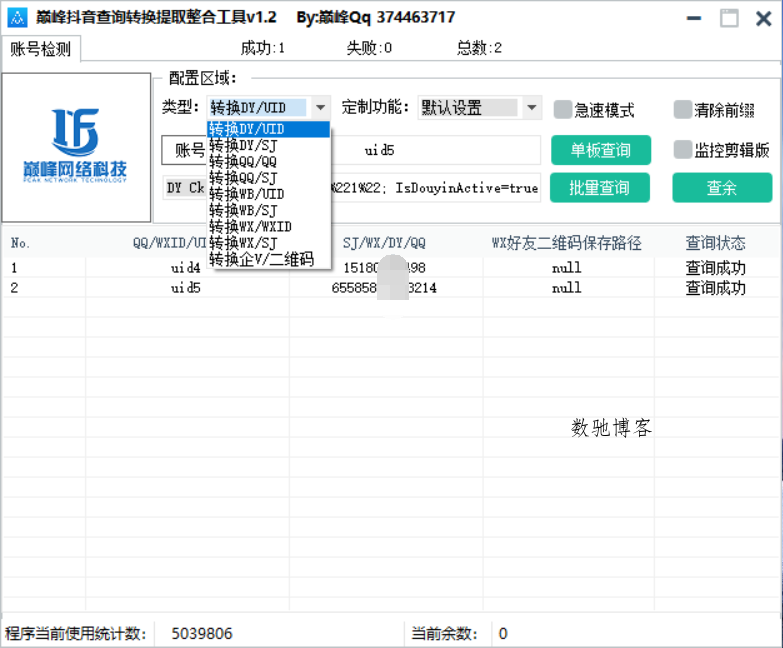The height and width of the screenshot is (648, 783).
Task: Choose 转换WX/SJ in the list
Action: (x=269, y=243)
